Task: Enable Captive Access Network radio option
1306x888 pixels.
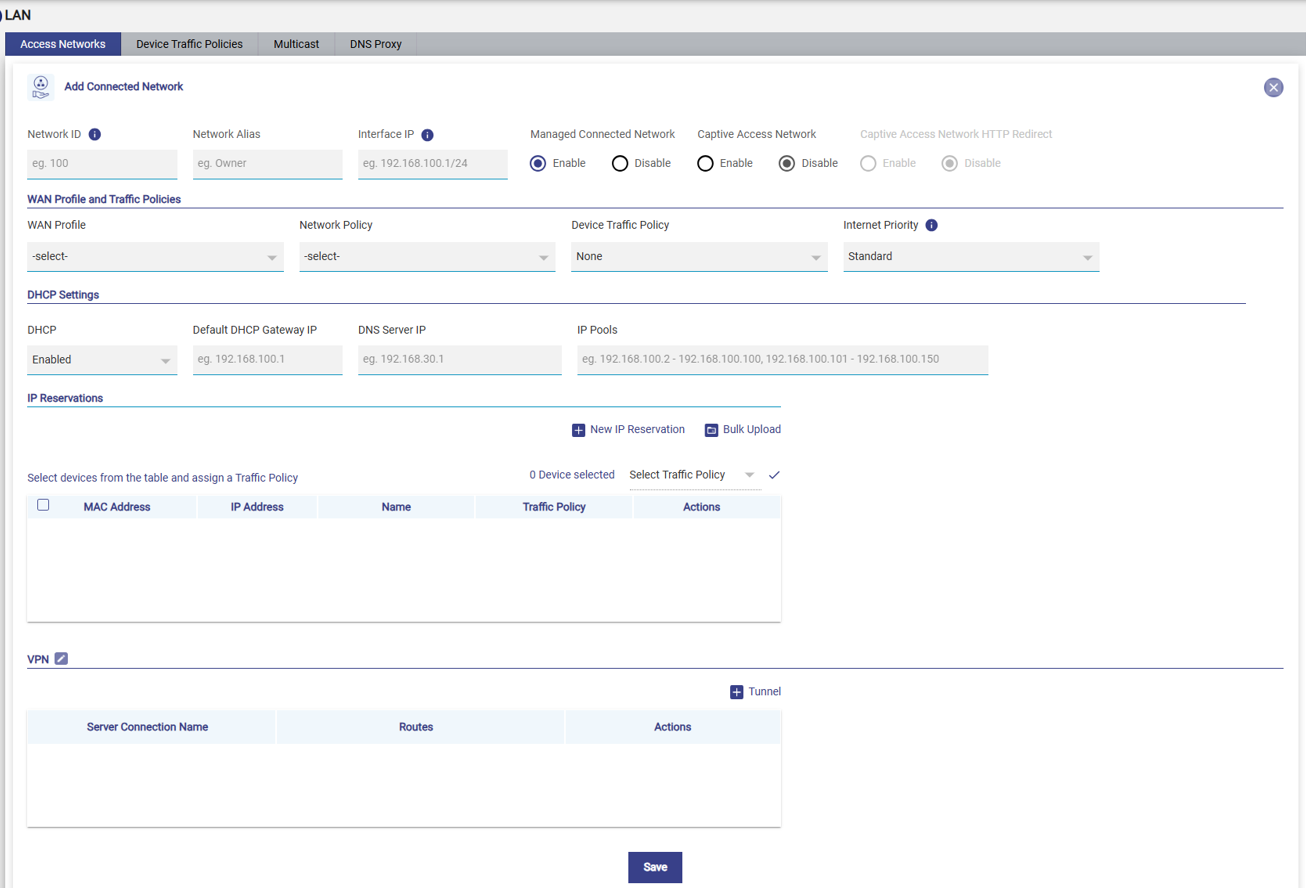Action: [705, 163]
